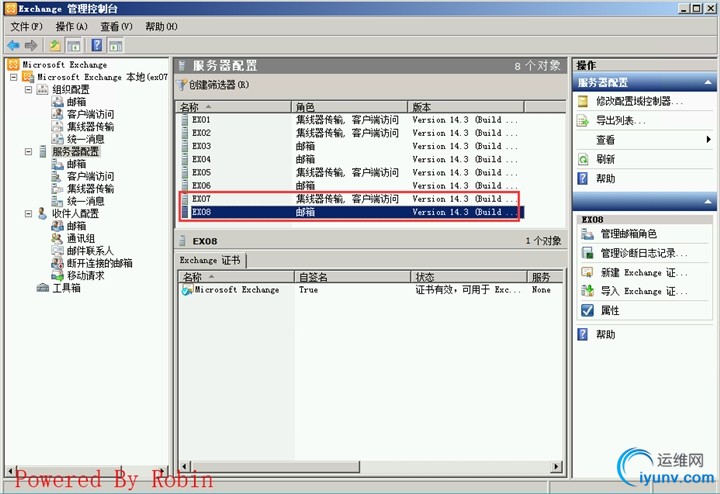This screenshot has width=720, height=494.
Task: Open the 查看(V) menu
Action: pos(116,27)
